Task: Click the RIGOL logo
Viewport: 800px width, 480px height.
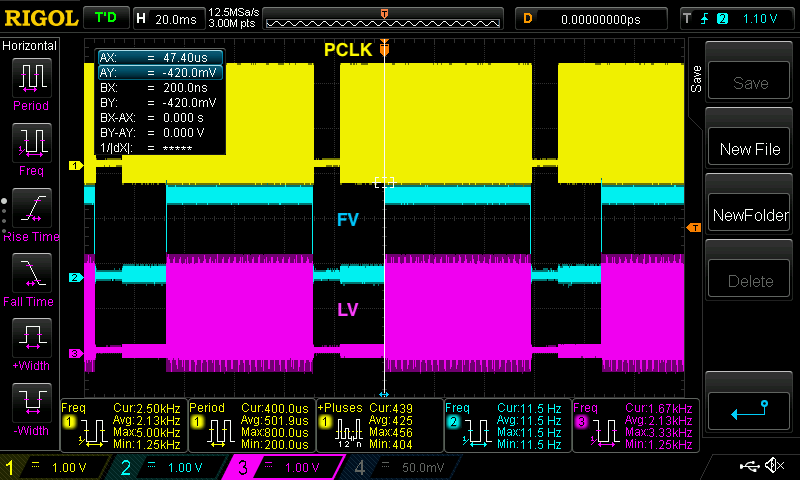Action: [41, 19]
